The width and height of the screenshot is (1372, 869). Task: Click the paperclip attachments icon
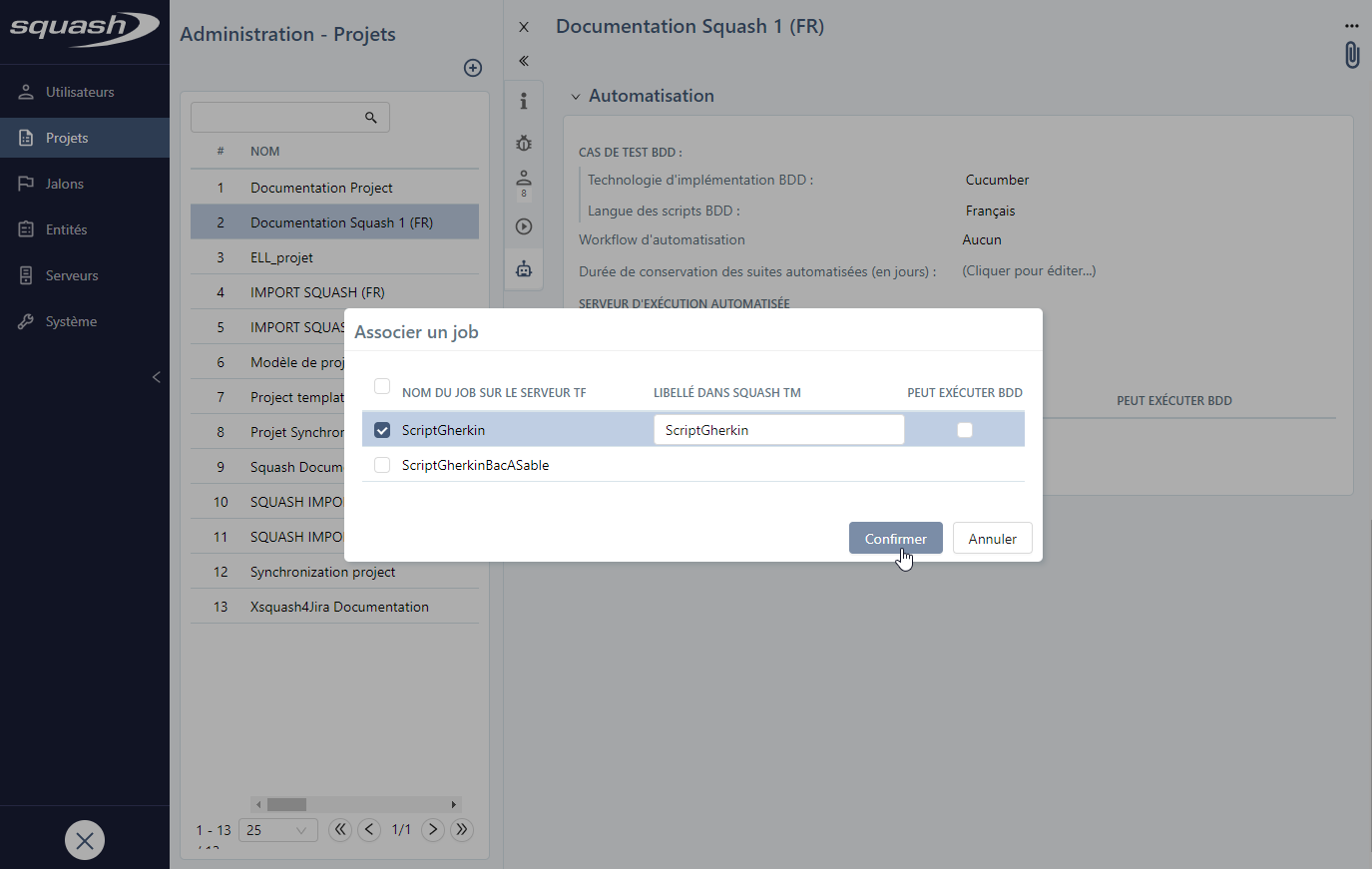1352,55
